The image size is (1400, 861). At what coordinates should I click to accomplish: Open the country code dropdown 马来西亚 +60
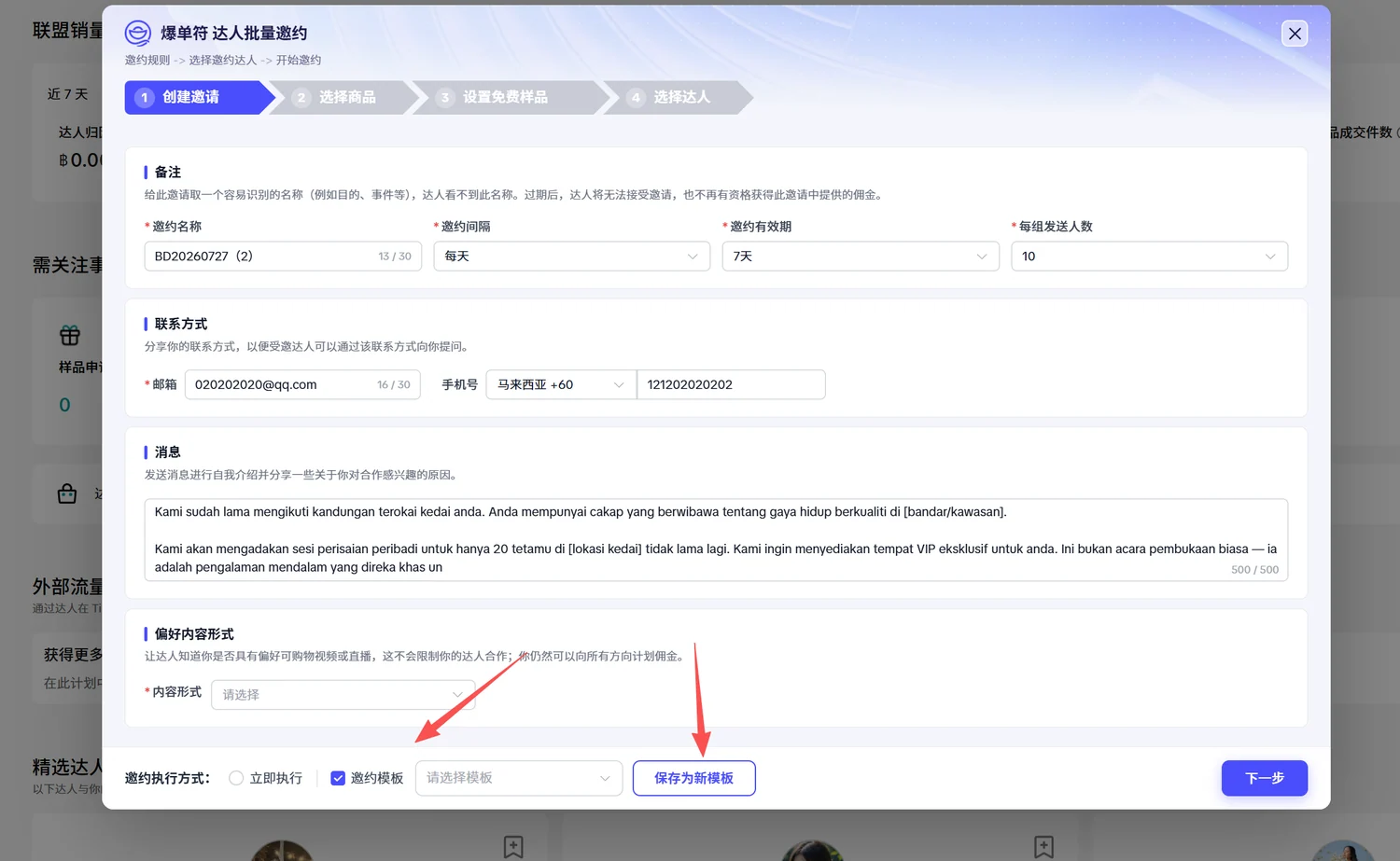tap(561, 384)
